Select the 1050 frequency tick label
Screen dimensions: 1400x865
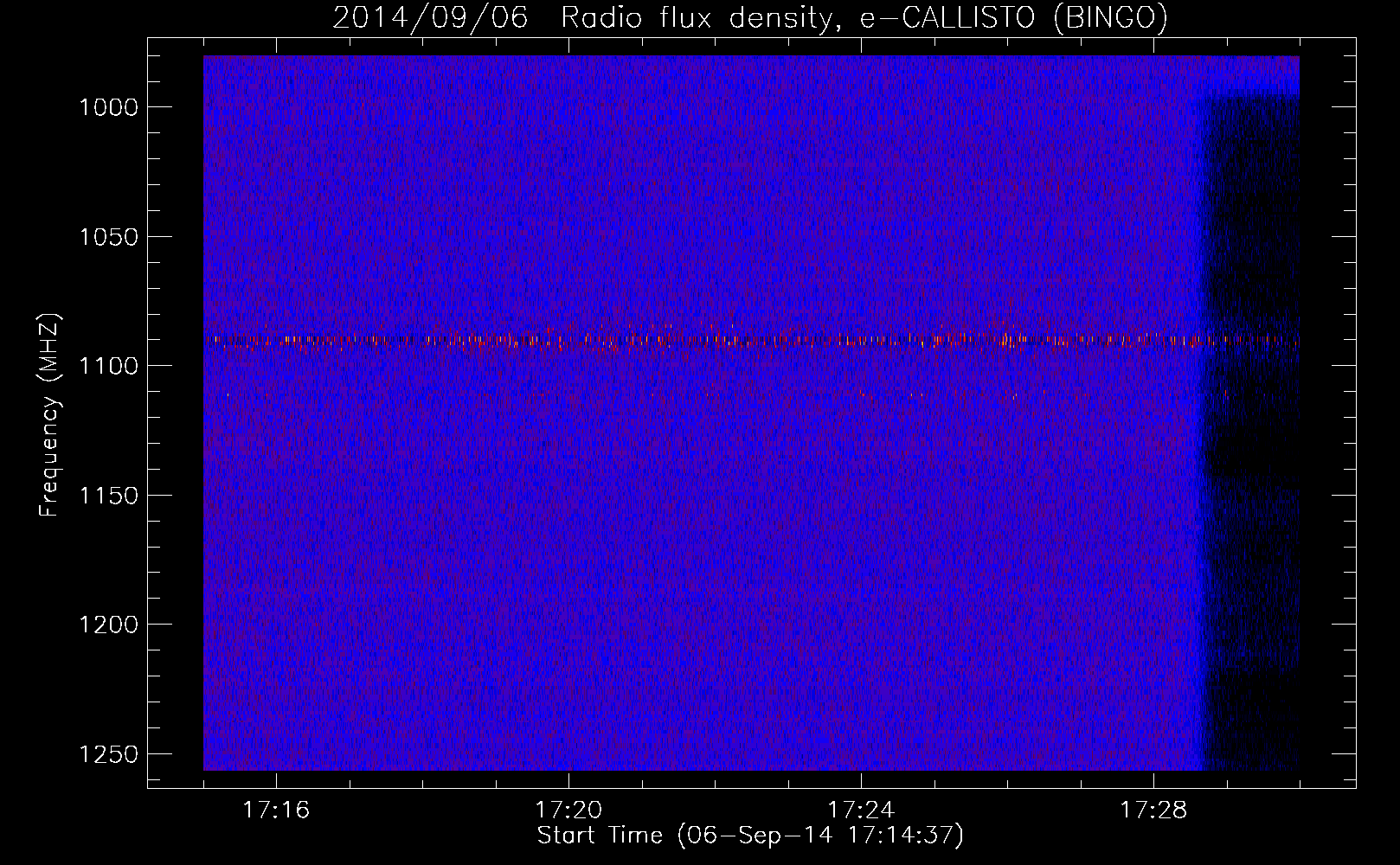pyautogui.click(x=108, y=237)
